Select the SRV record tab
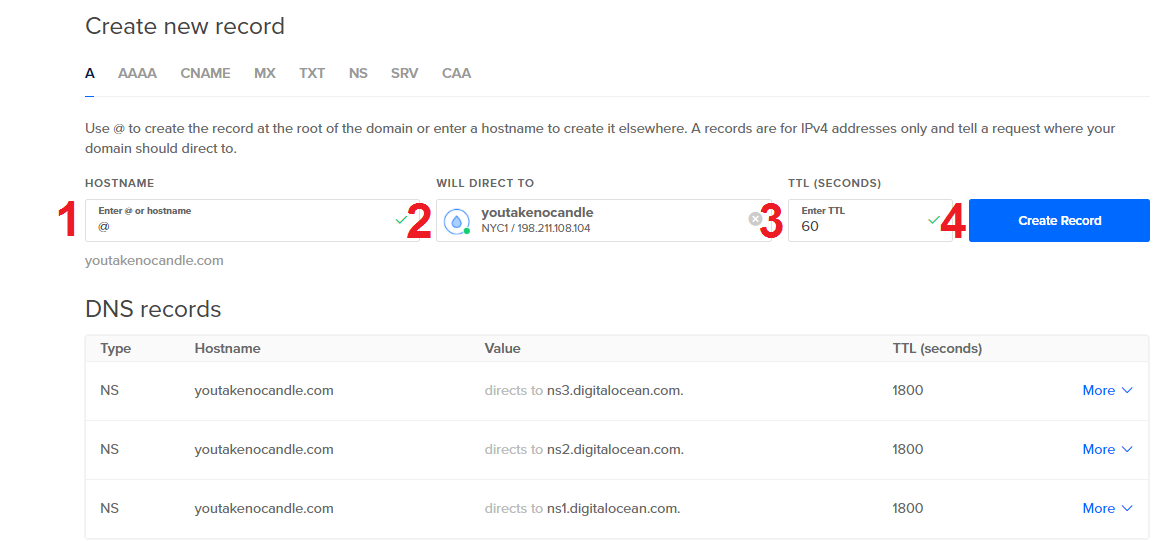Viewport: 1170px width, 541px height. click(404, 73)
